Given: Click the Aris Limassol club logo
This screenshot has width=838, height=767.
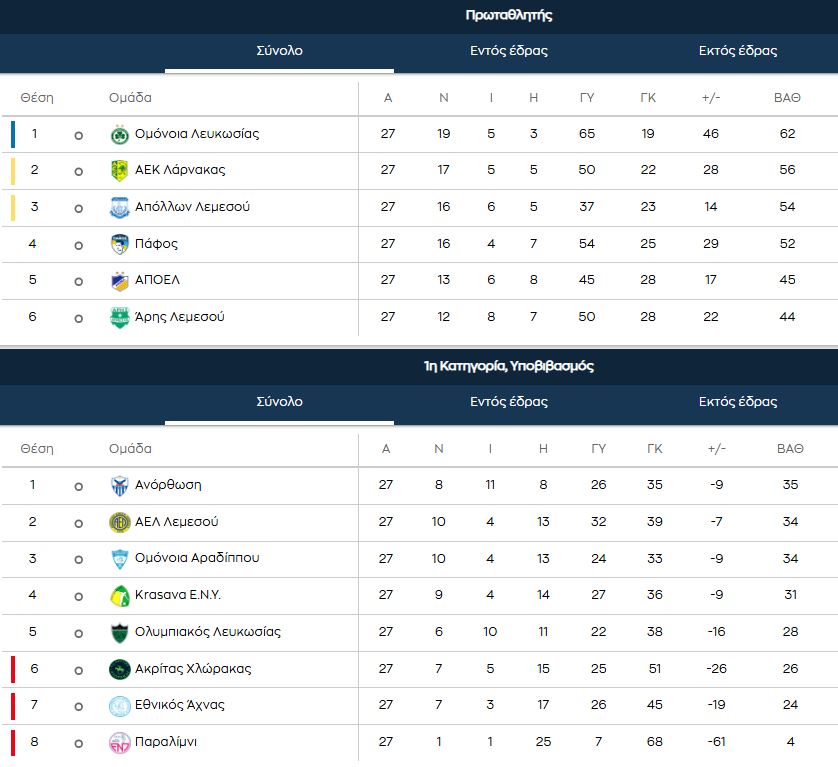Looking at the screenshot, I should [x=119, y=318].
